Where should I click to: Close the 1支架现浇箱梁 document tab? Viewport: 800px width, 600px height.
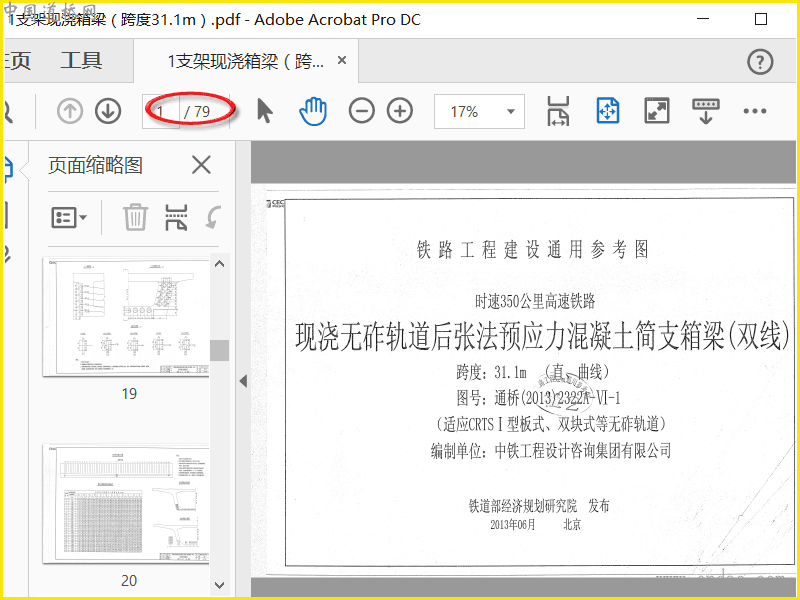342,60
